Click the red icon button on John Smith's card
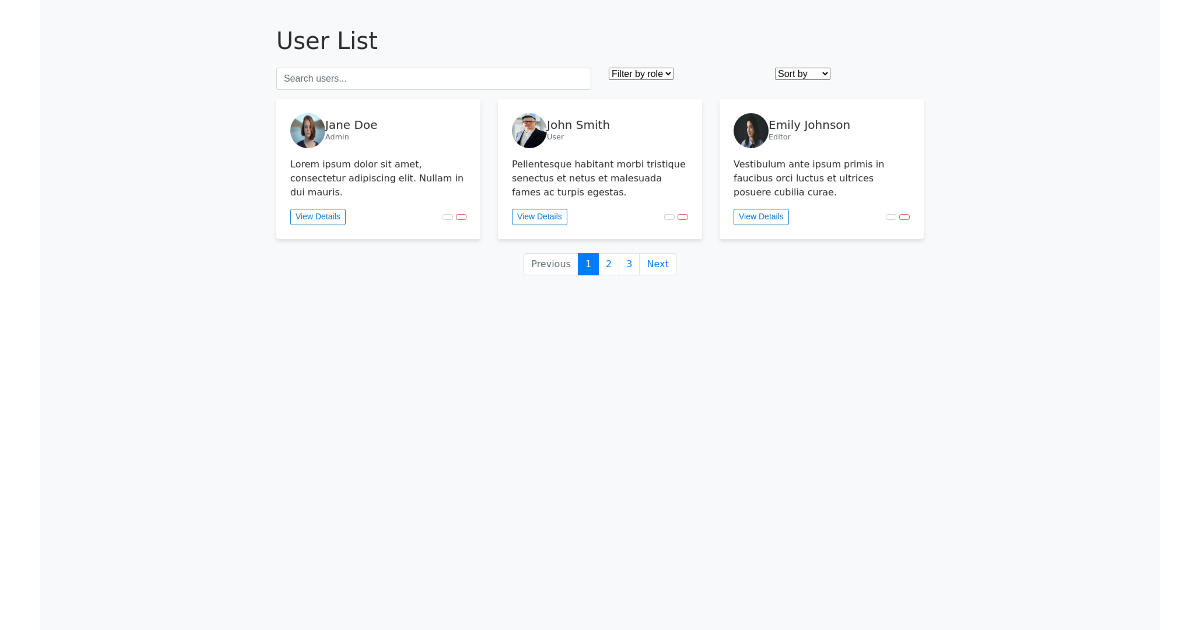 (683, 217)
